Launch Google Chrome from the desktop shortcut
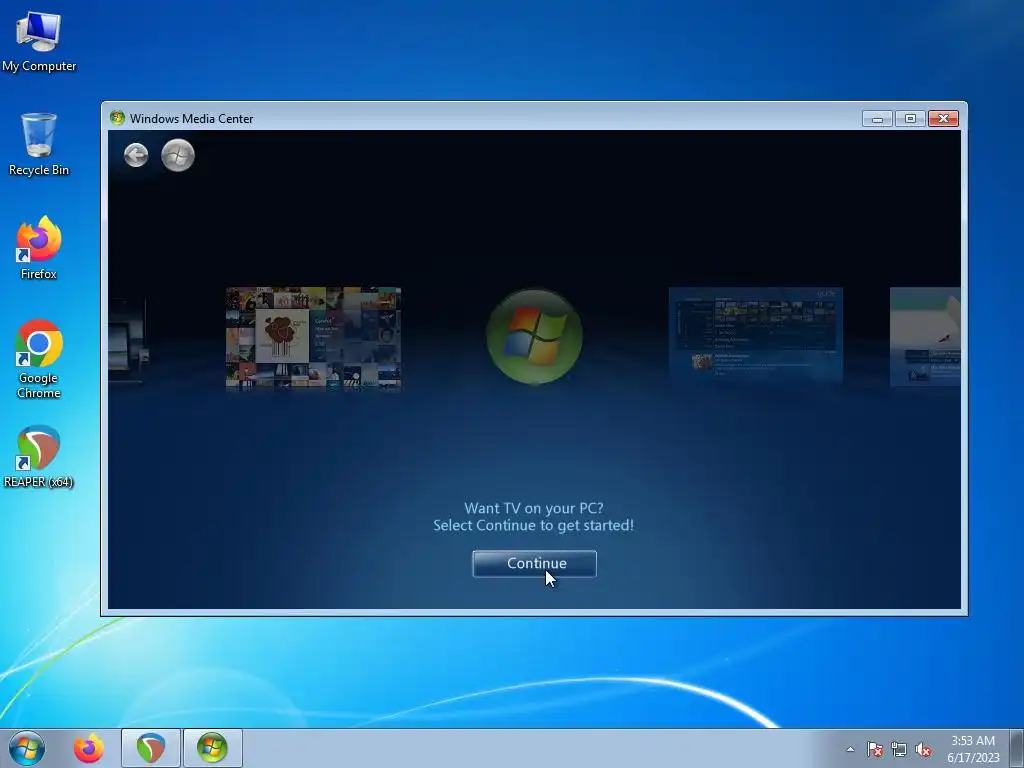Viewport: 1024px width, 768px height. click(39, 359)
